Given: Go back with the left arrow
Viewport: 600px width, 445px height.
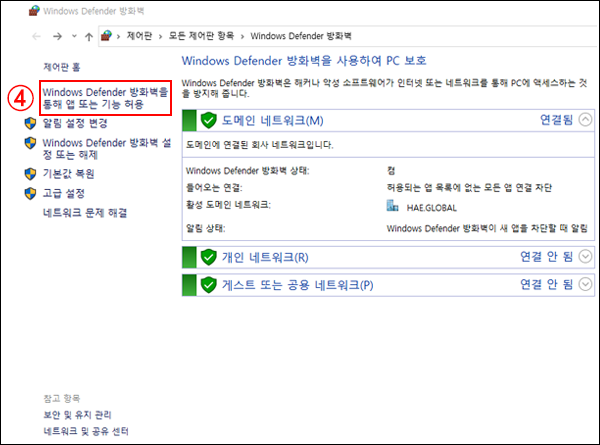Looking at the screenshot, I should pyautogui.click(x=37, y=36).
